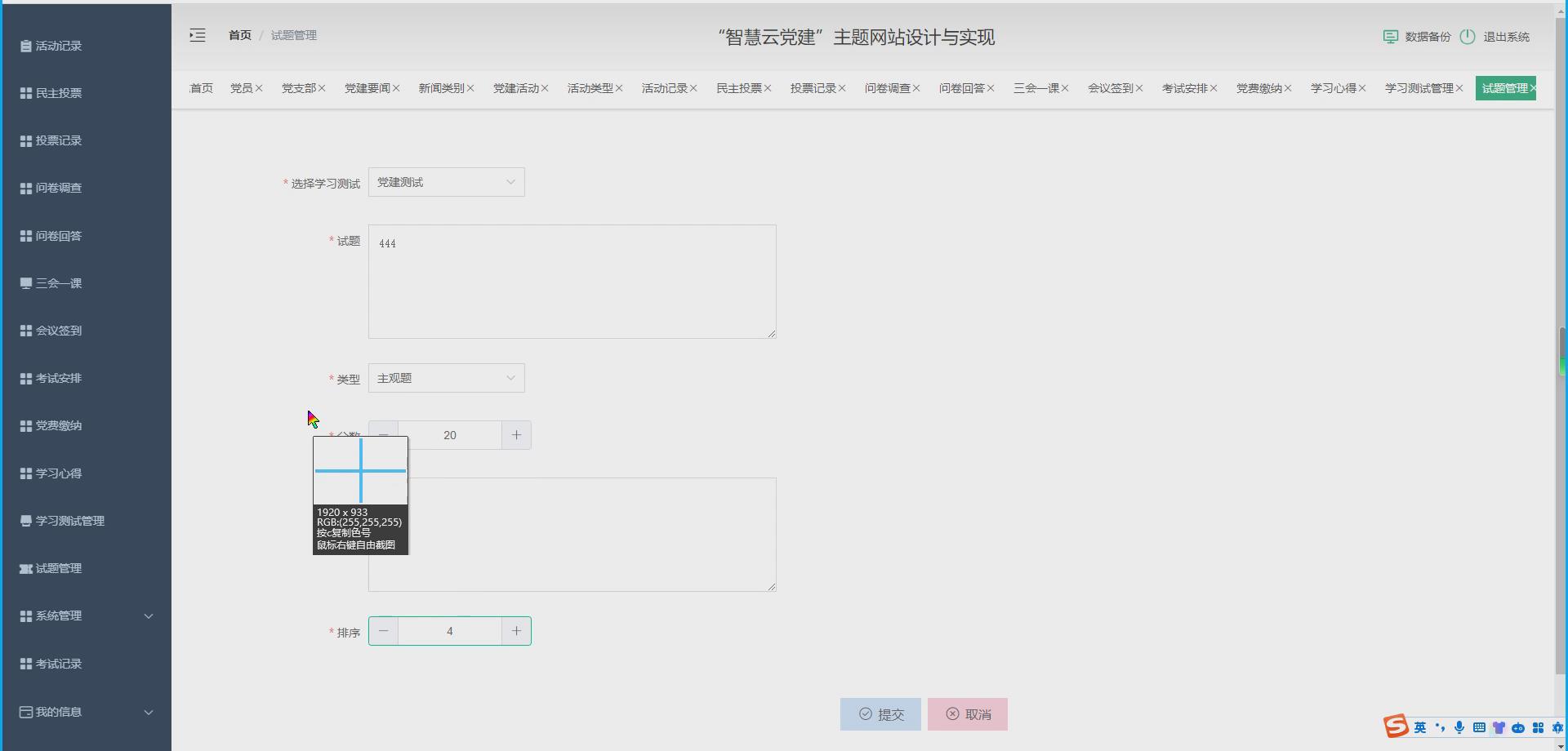Open the 类型 dropdown showing 主观题

point(446,377)
